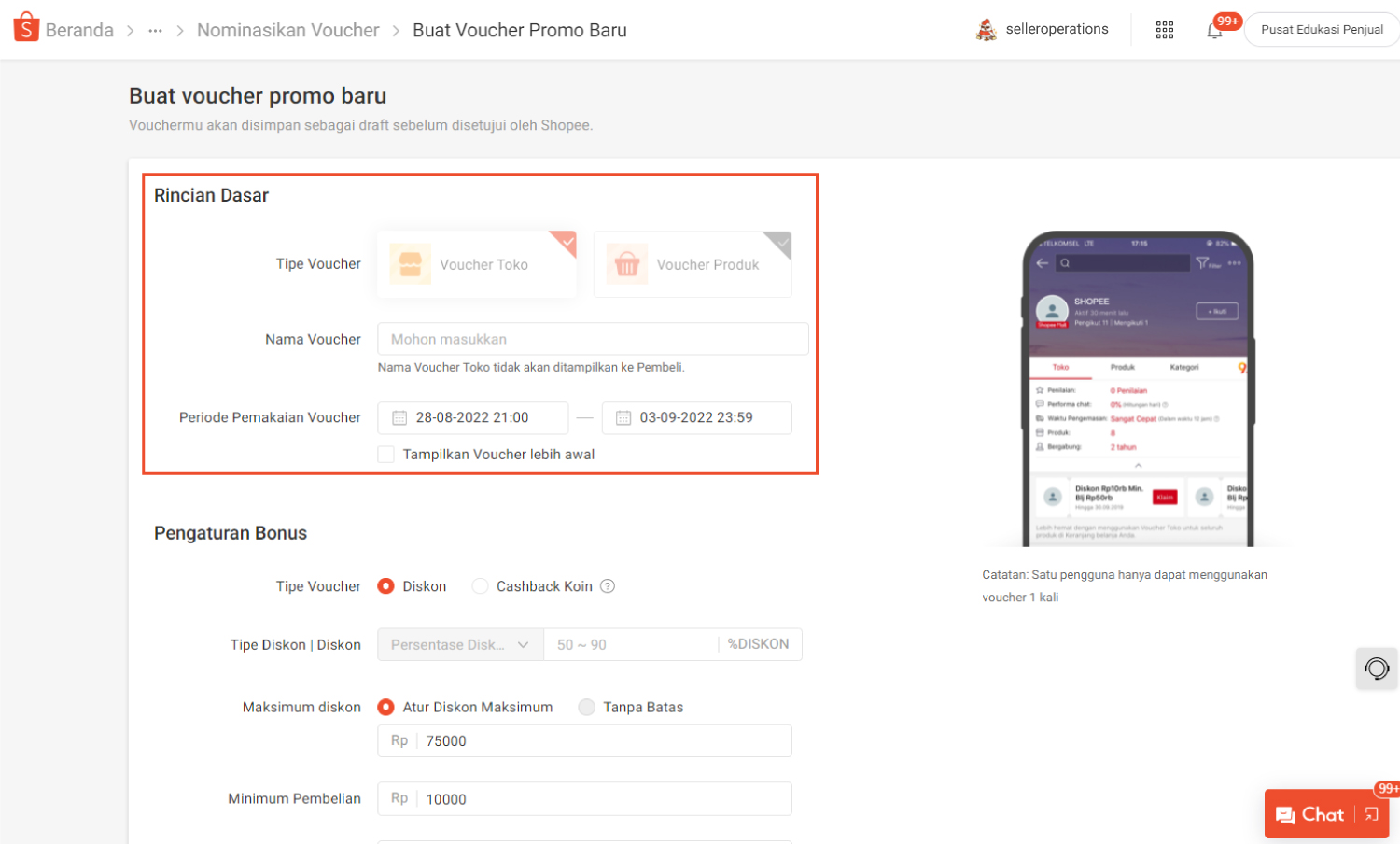The image size is (1400, 844).
Task: Open the apps grid menu icon
Action: point(1164,30)
